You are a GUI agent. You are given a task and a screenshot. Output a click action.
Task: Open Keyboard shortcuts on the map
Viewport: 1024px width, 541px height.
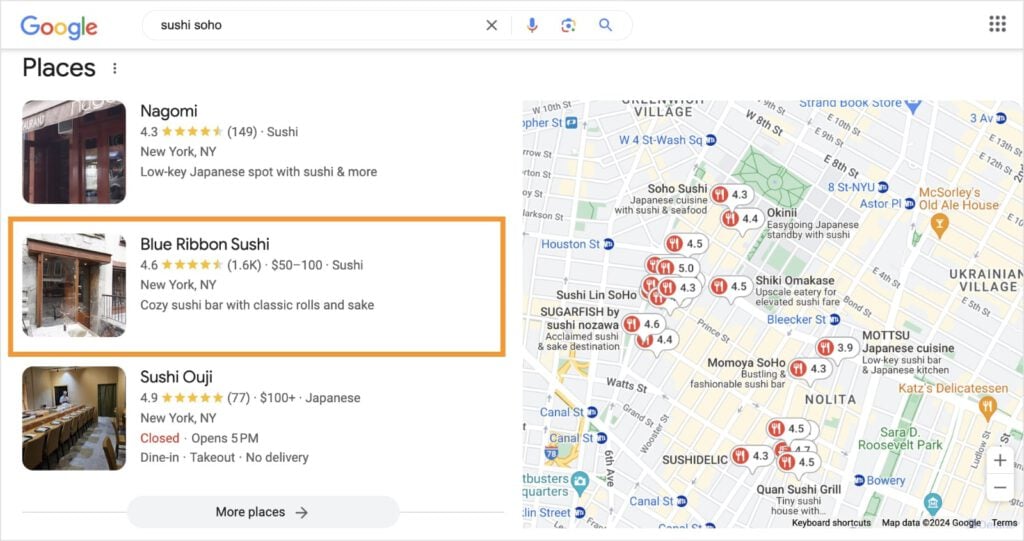tap(831, 523)
